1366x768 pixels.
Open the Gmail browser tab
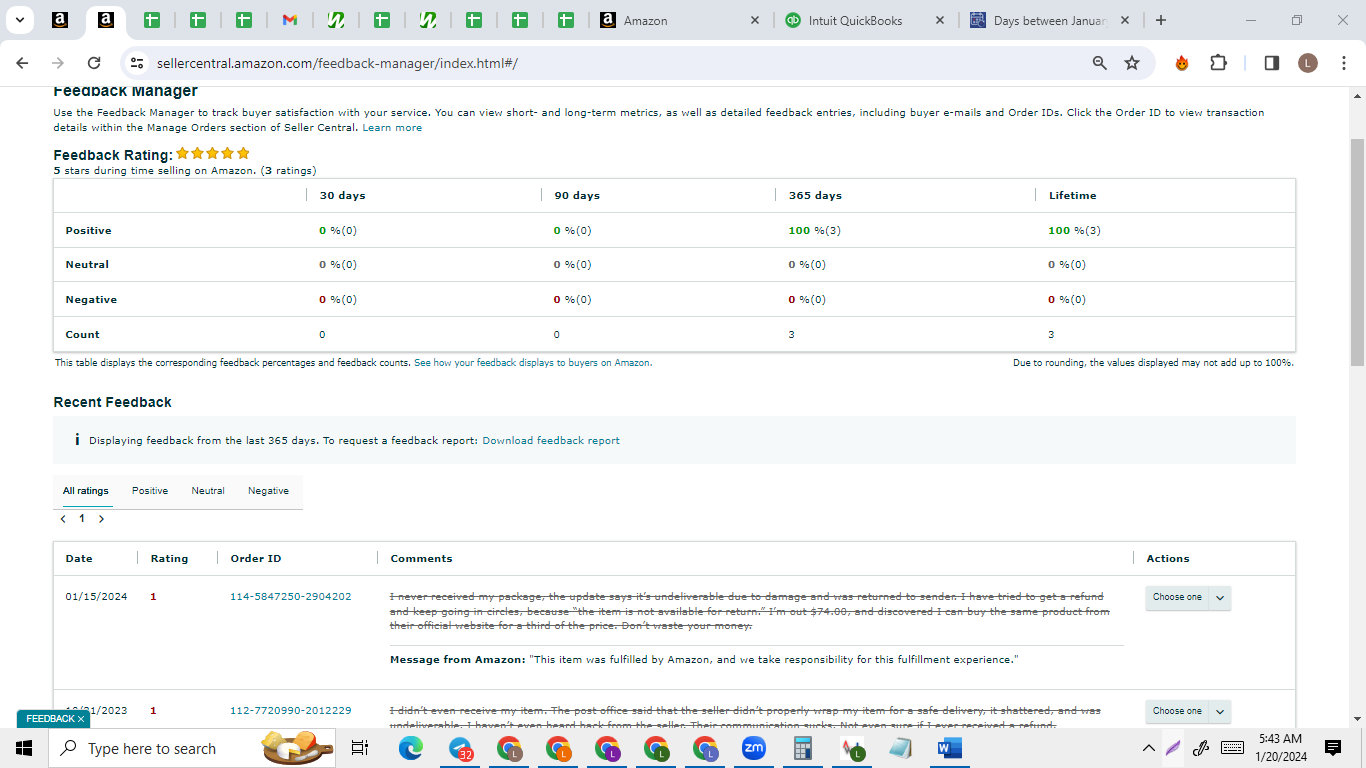[290, 20]
